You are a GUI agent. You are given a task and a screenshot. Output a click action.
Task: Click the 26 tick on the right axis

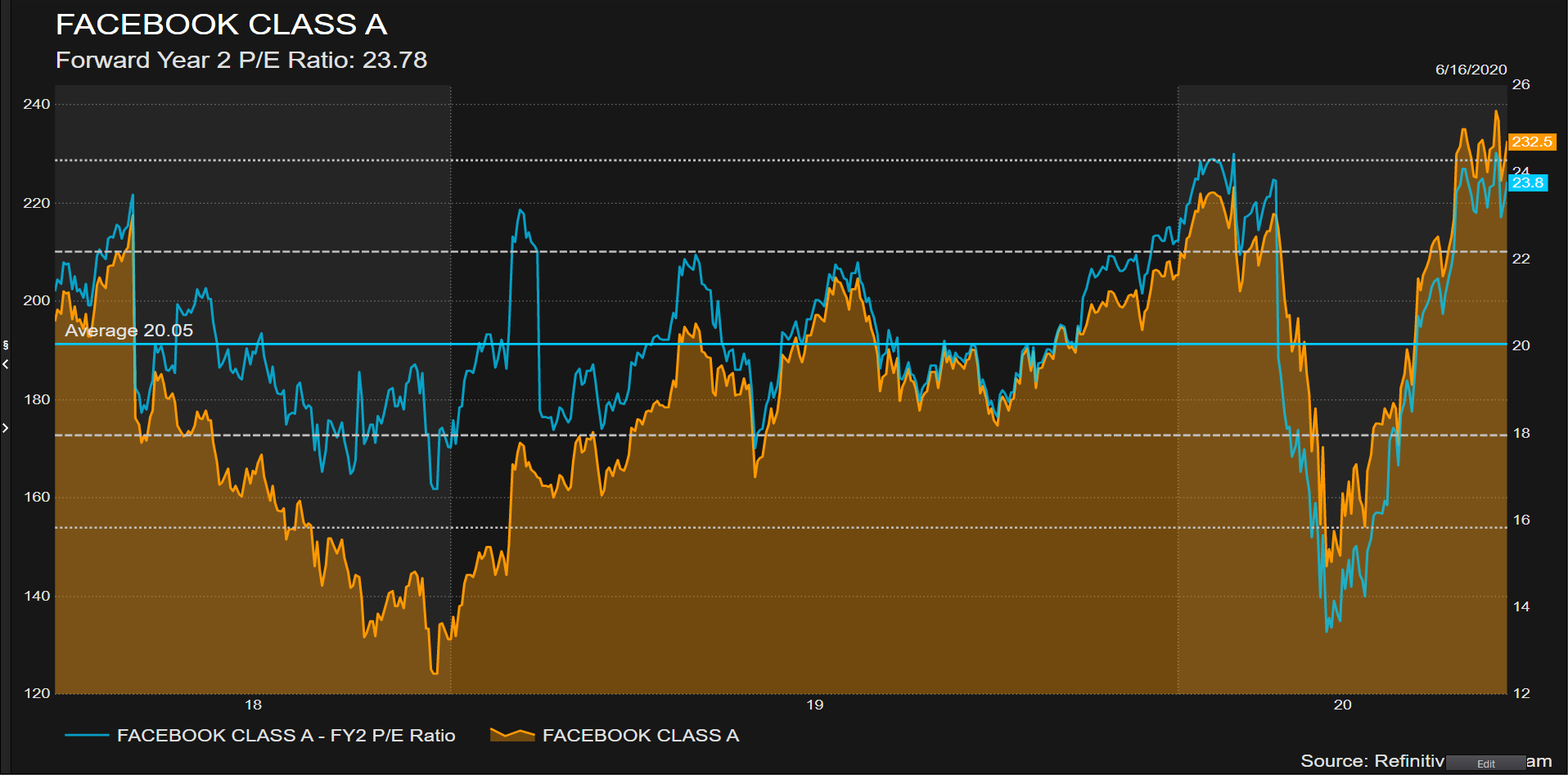1521,84
